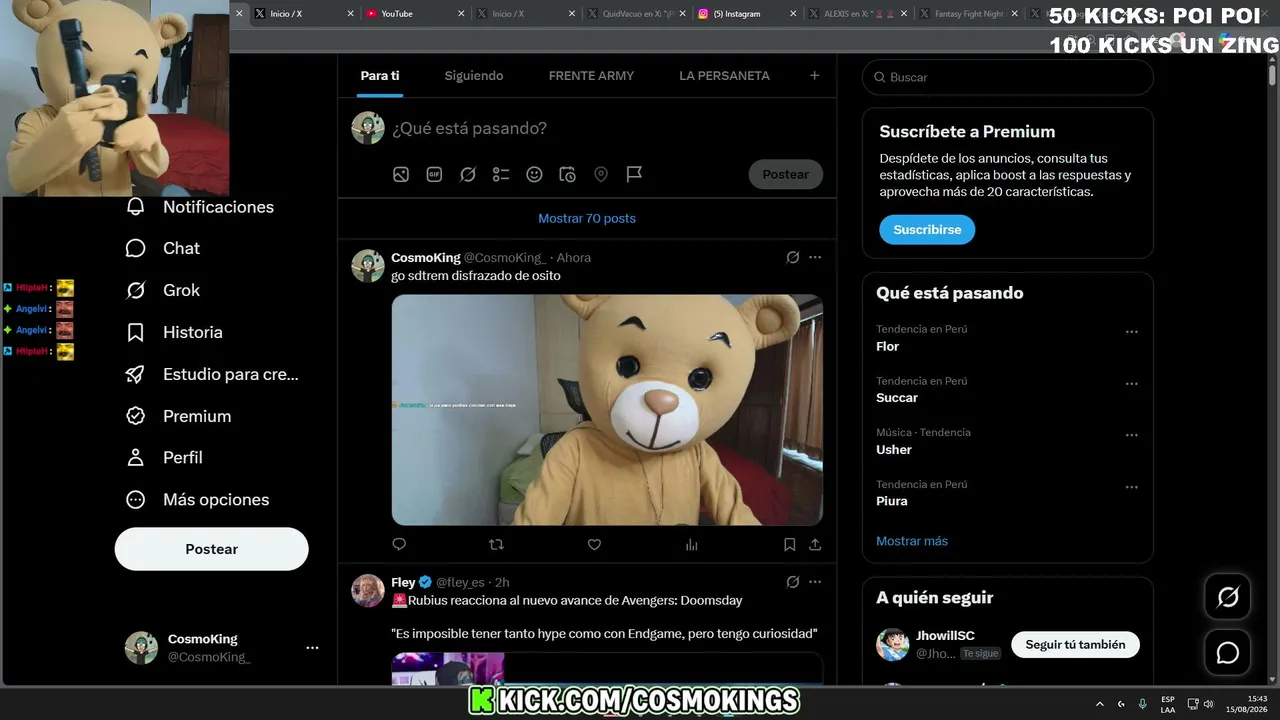The width and height of the screenshot is (1280, 720).
Task: Open Notificaciones from the sidebar bell icon
Action: [136, 207]
